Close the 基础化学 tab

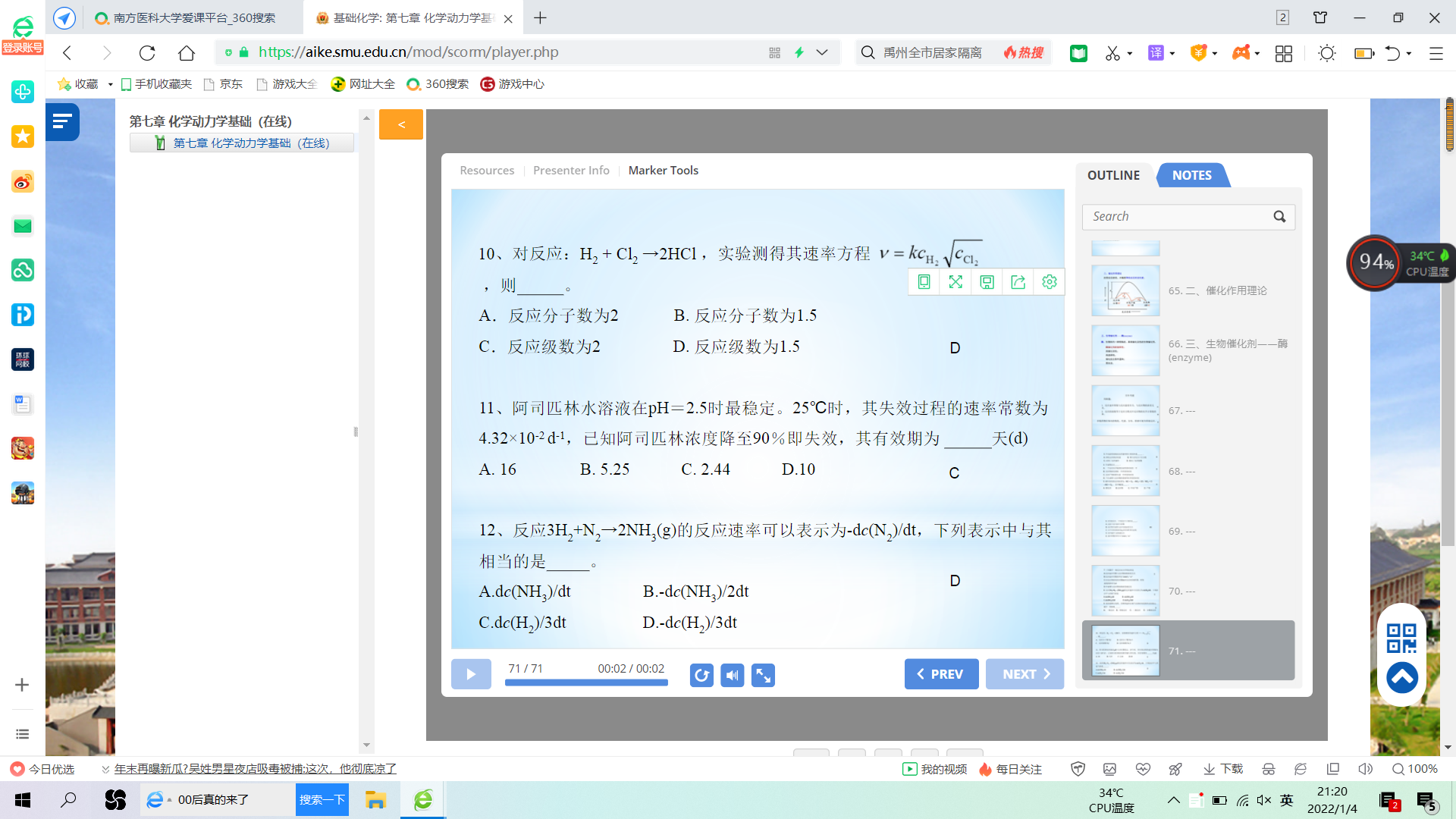click(508, 18)
